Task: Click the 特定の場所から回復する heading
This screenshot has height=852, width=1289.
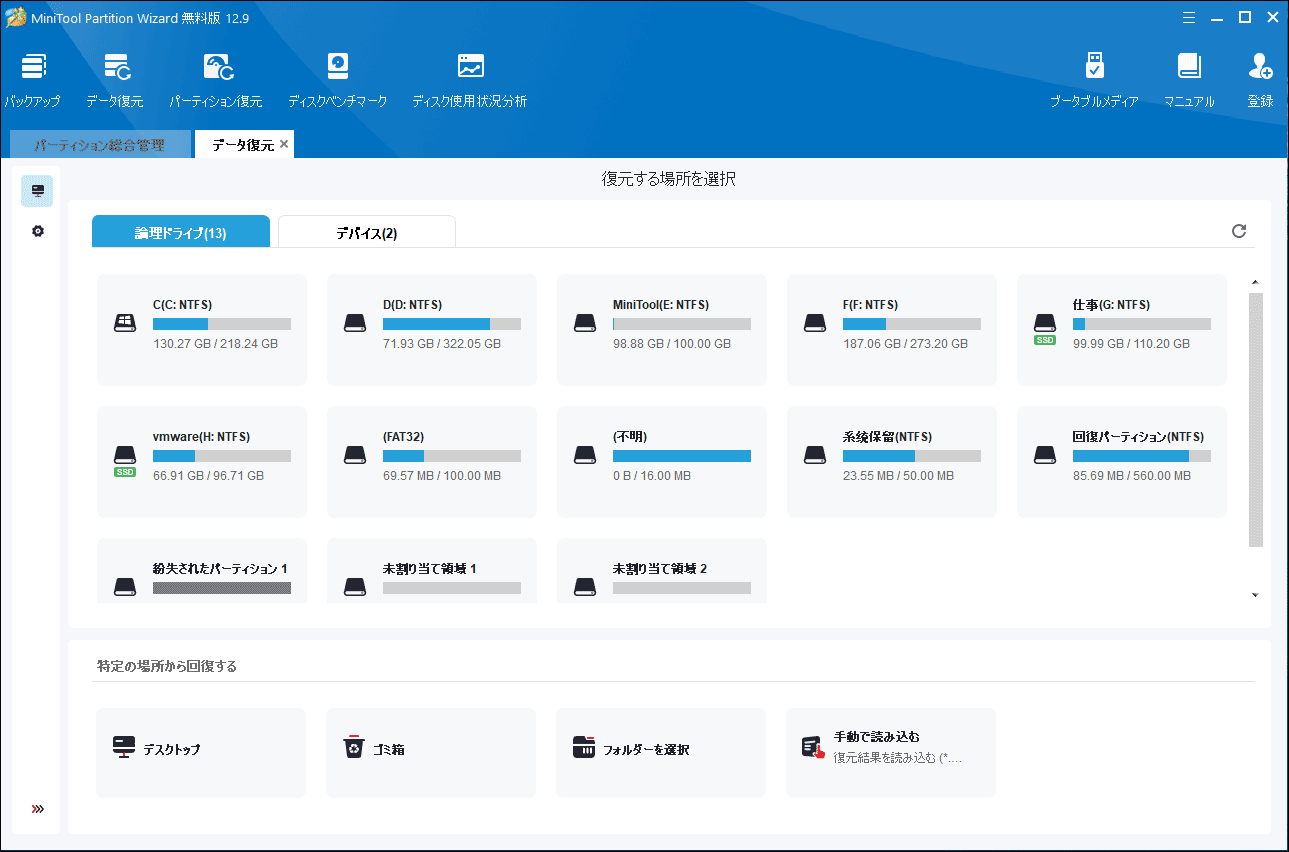Action: click(x=167, y=666)
